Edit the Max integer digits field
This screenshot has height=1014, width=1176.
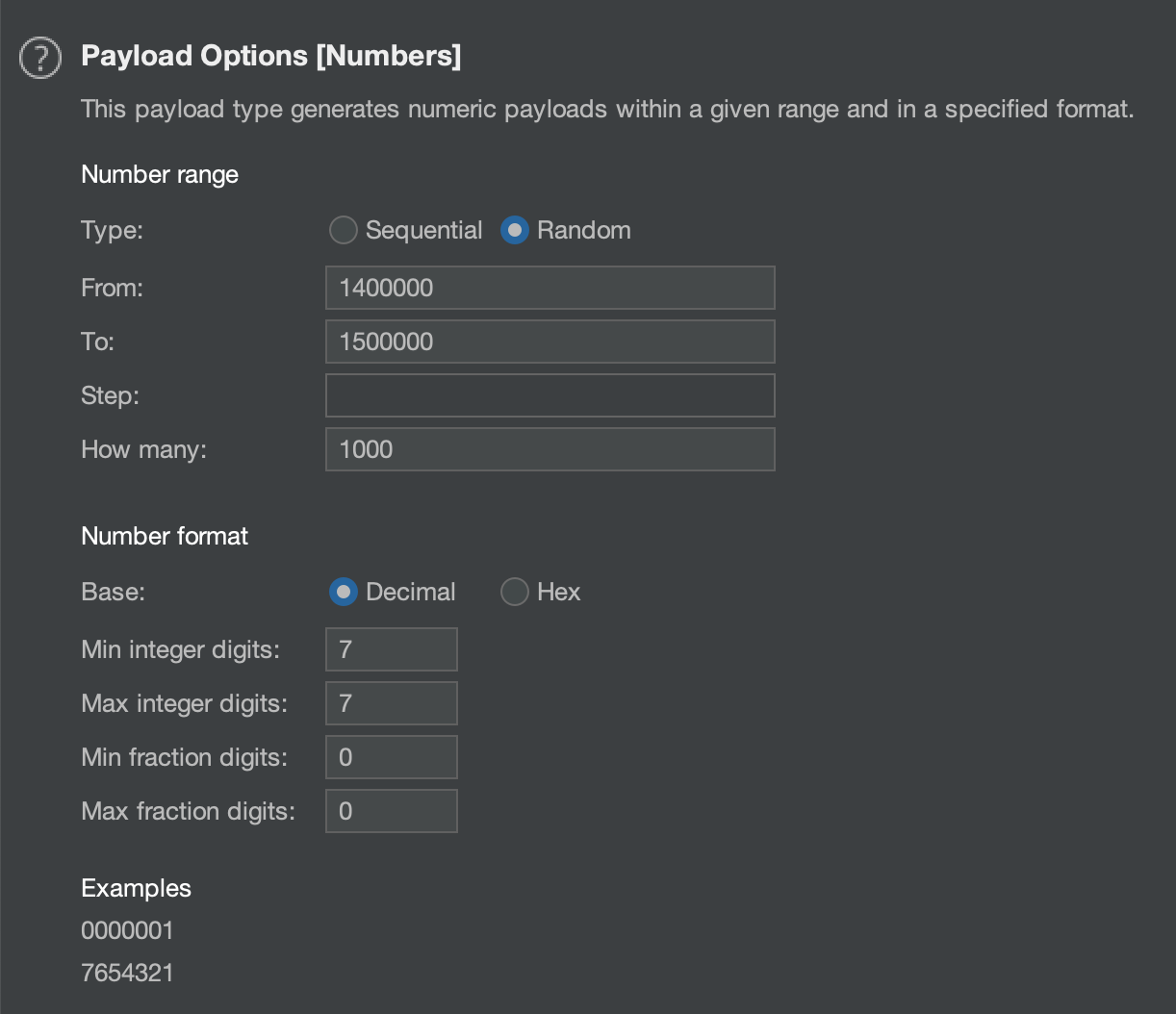point(391,703)
